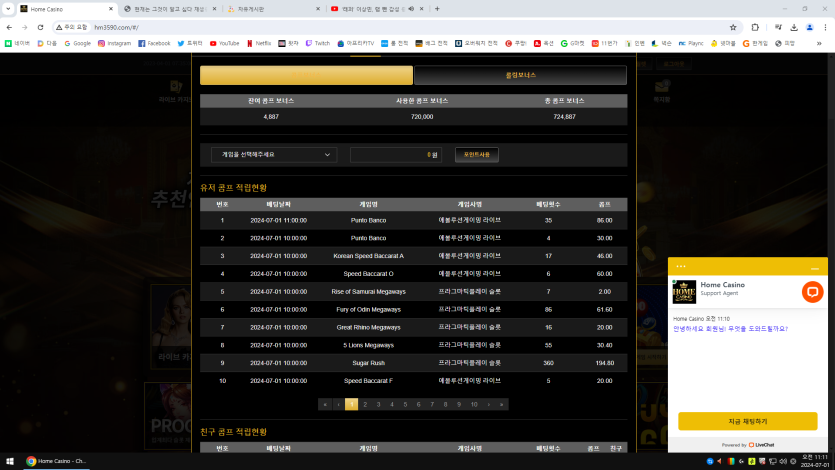The width and height of the screenshot is (835, 470).
Task: Switch to the Home Casino tab
Action: [67, 9]
